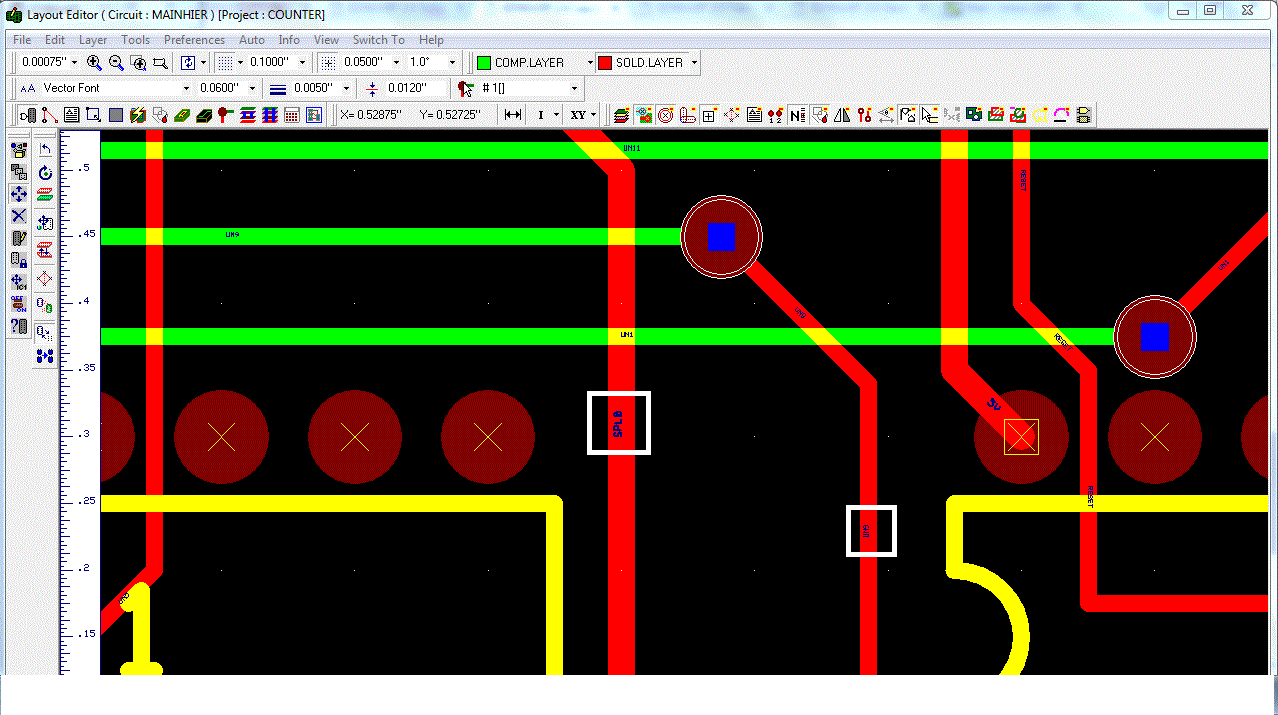
Task: Click the dimension measure arrows icon
Action: pyautogui.click(x=512, y=115)
